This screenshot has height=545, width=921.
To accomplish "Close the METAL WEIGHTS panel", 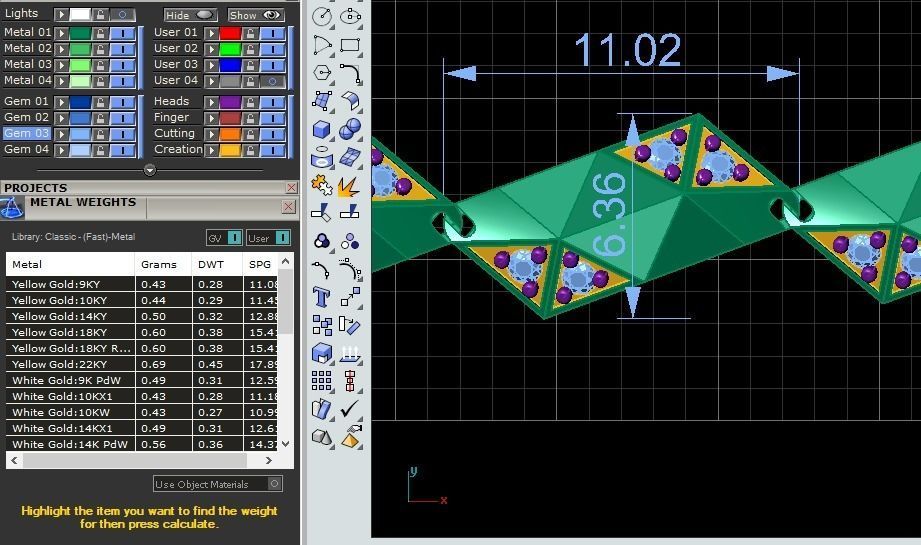I will [288, 206].
